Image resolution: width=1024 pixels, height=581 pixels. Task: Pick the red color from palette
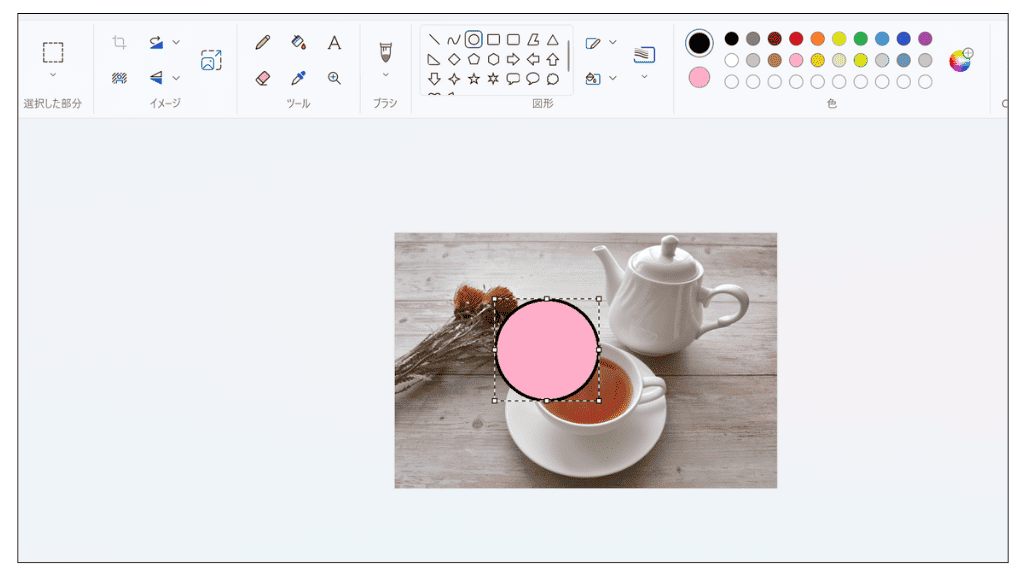click(796, 39)
